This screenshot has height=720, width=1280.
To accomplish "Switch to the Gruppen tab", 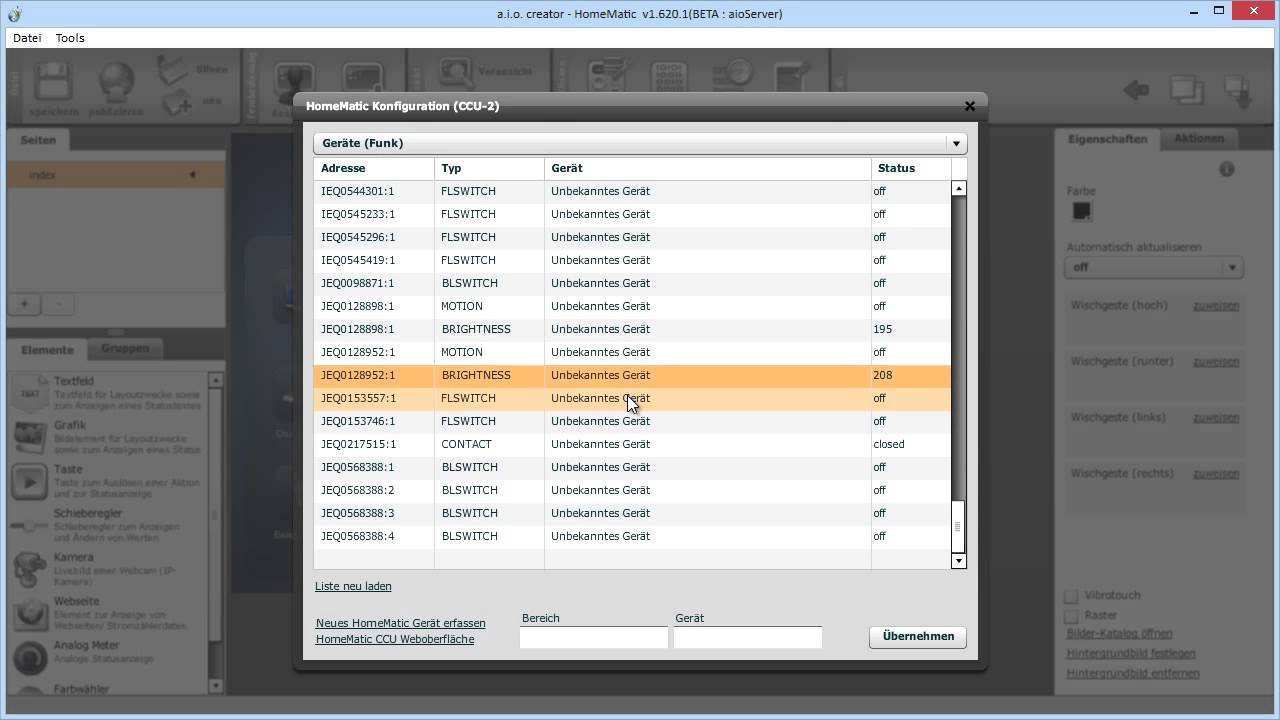I will point(125,349).
